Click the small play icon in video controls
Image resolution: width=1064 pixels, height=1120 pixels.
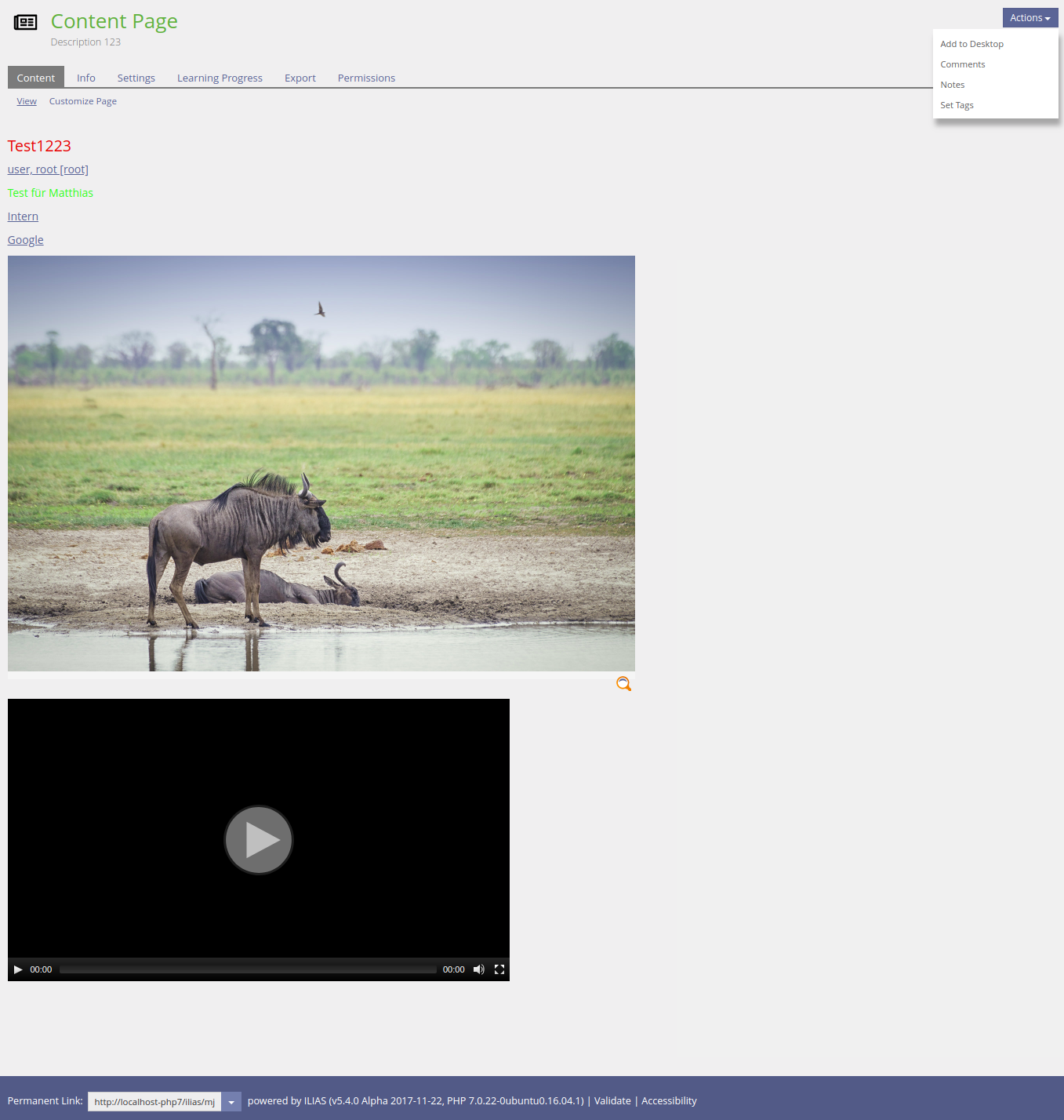pos(18,969)
